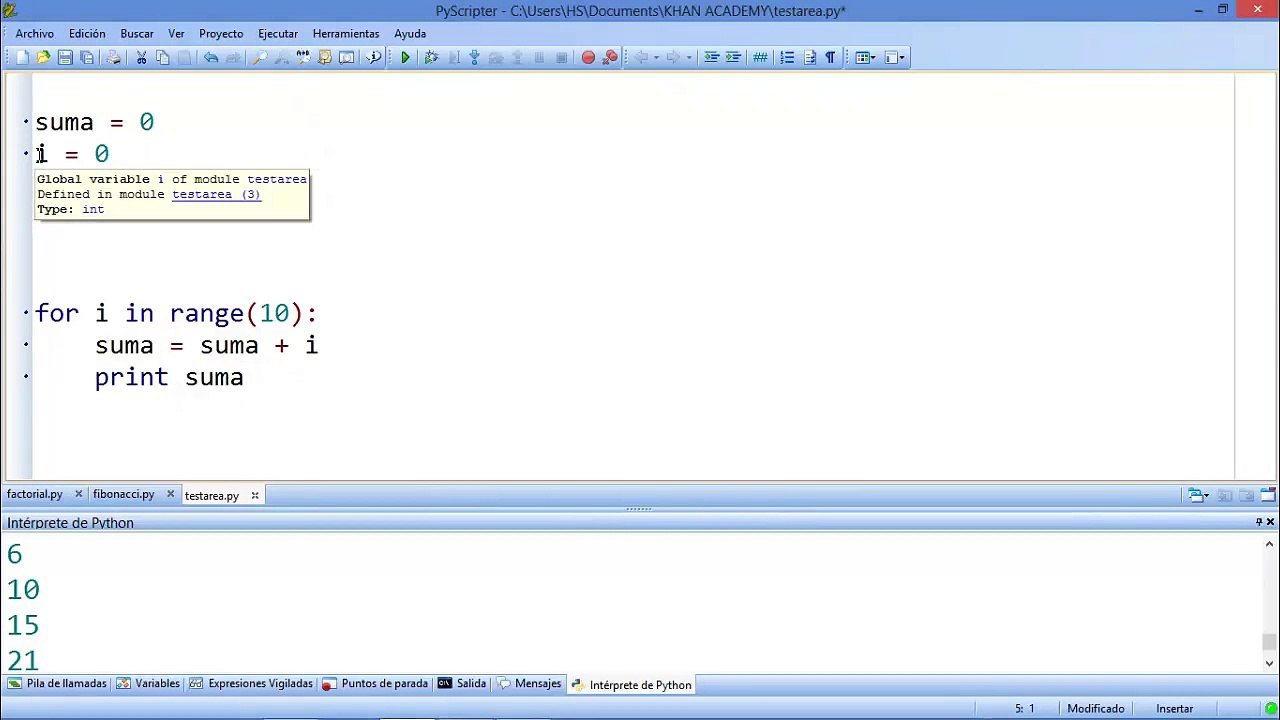This screenshot has height=720, width=1280.
Task: Close the factorial.py tab
Action: (78, 494)
